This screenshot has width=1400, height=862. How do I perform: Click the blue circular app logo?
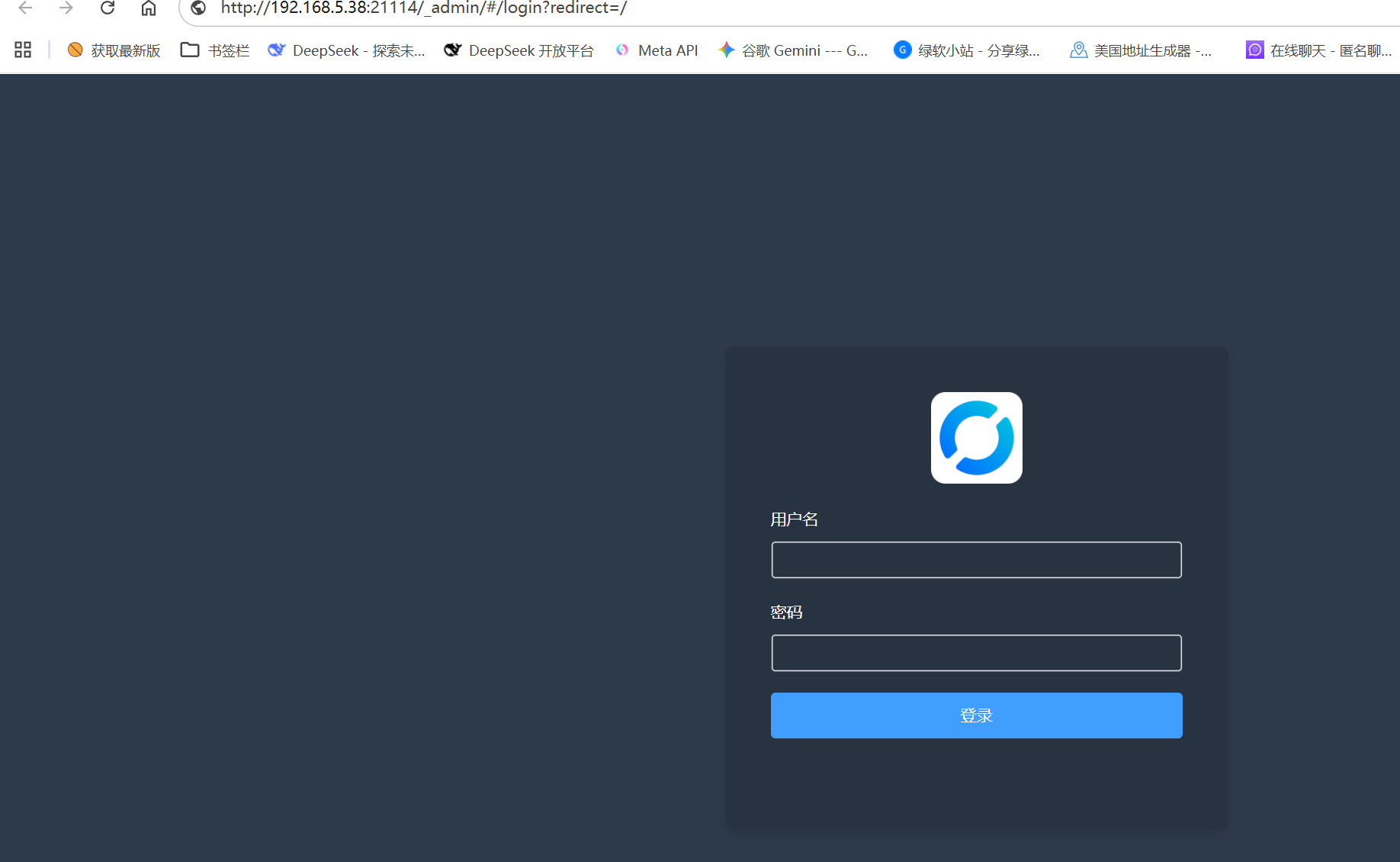976,438
